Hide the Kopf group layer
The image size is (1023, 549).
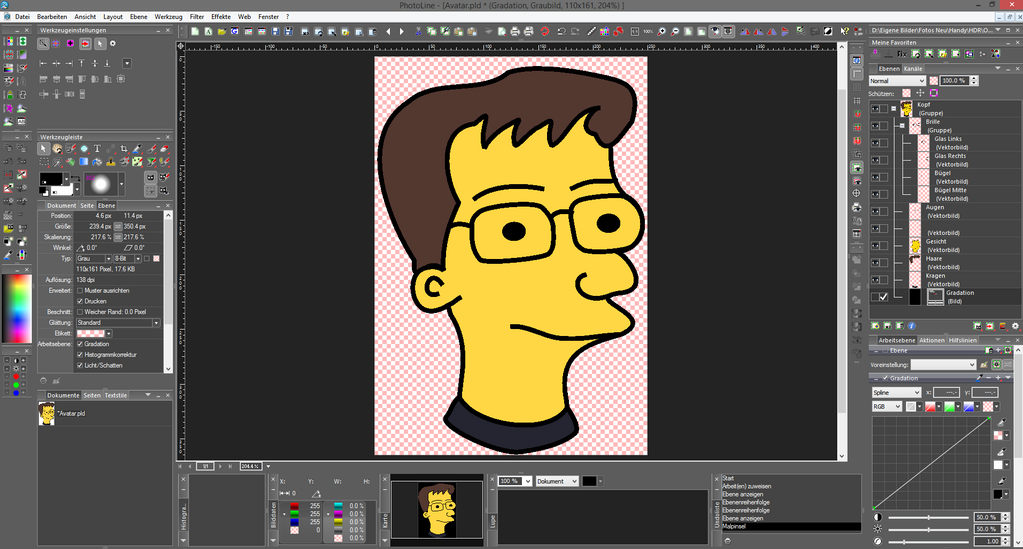tap(875, 109)
